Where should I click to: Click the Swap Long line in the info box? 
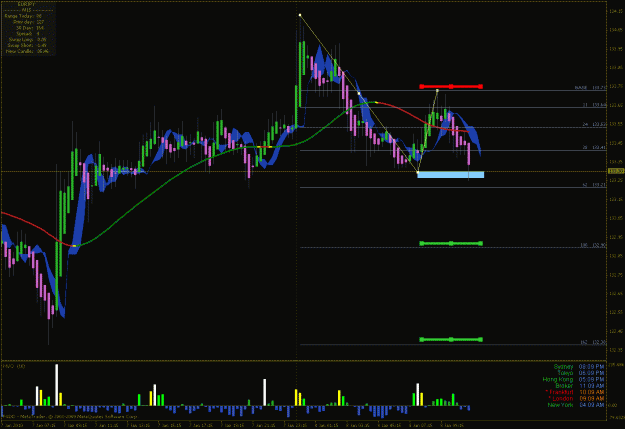(27, 40)
